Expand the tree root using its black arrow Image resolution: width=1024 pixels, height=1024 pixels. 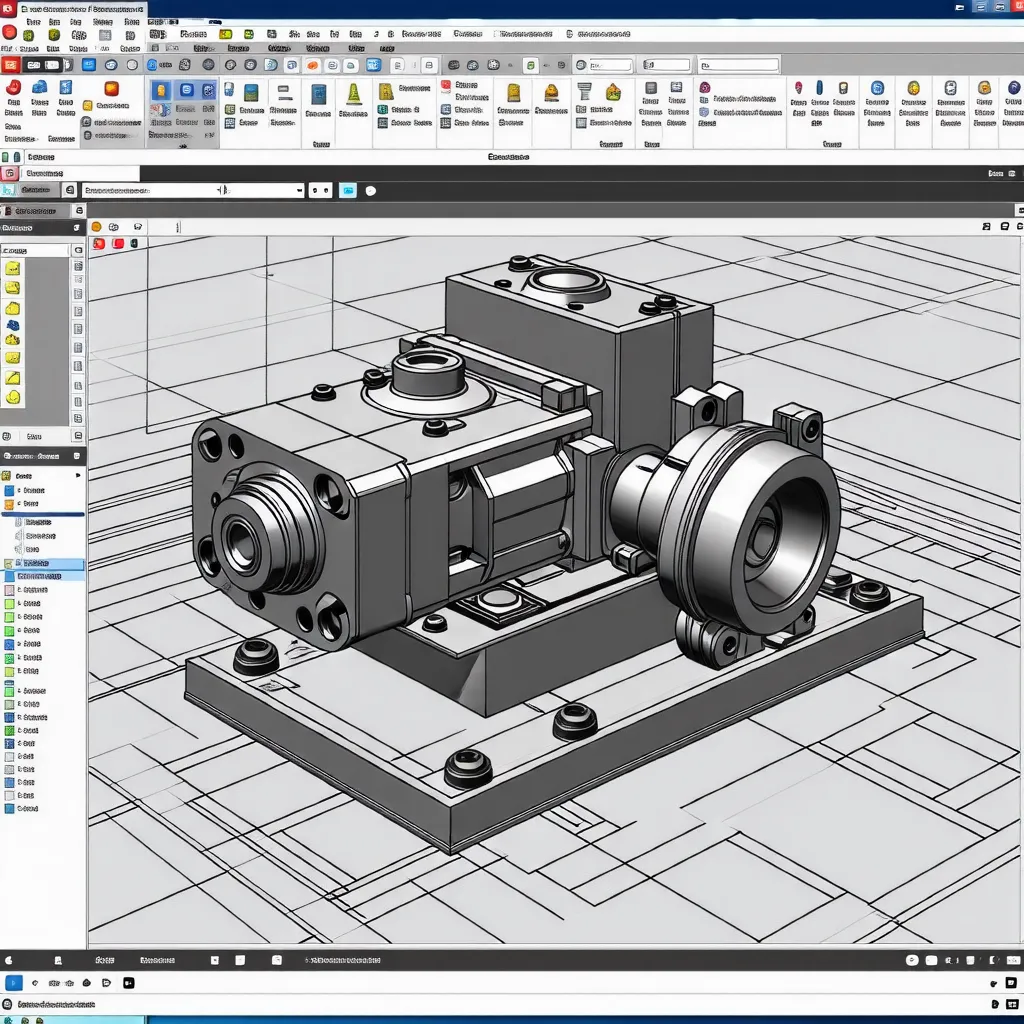click(78, 475)
